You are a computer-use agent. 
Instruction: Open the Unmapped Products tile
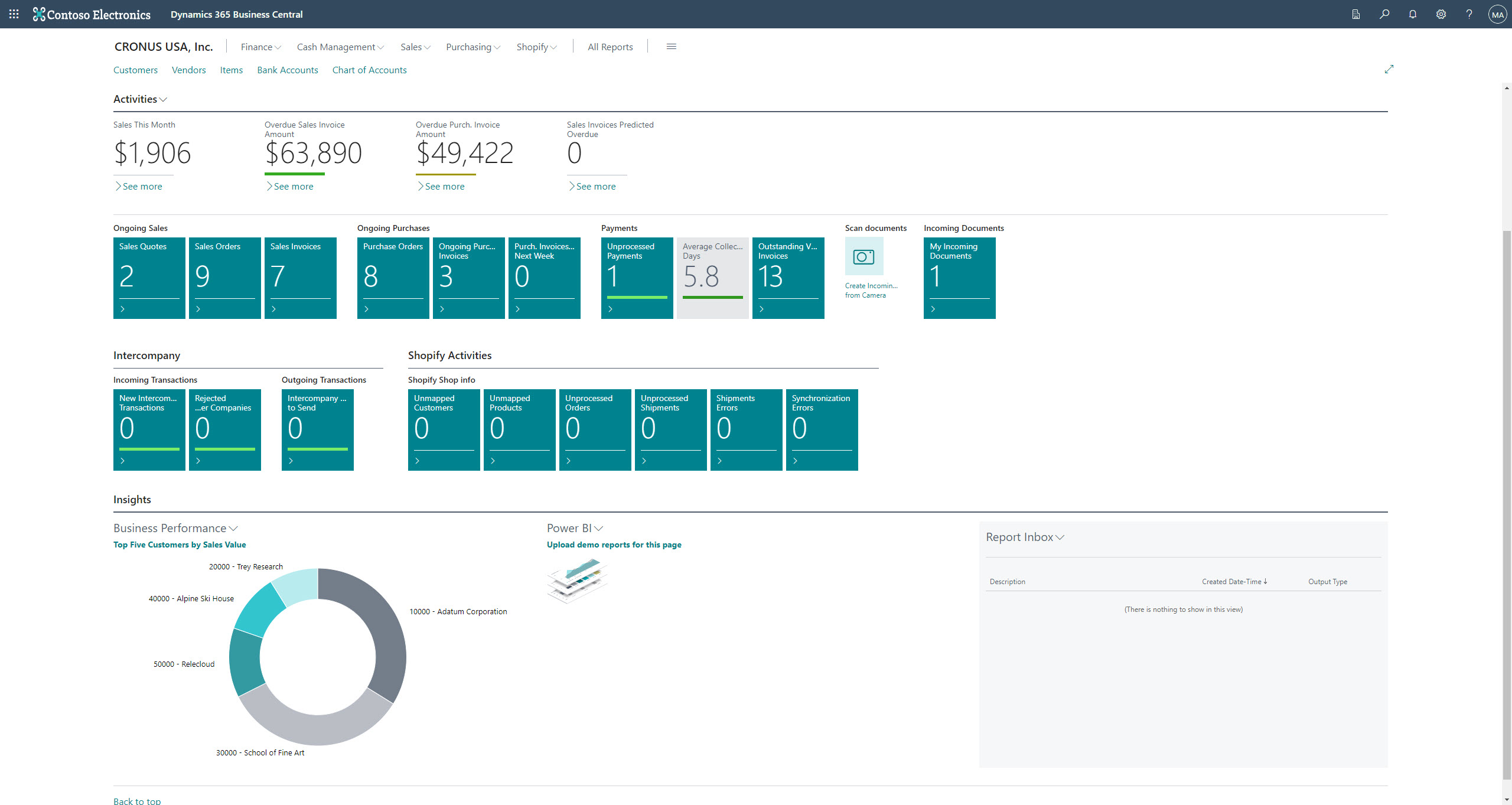tap(520, 430)
